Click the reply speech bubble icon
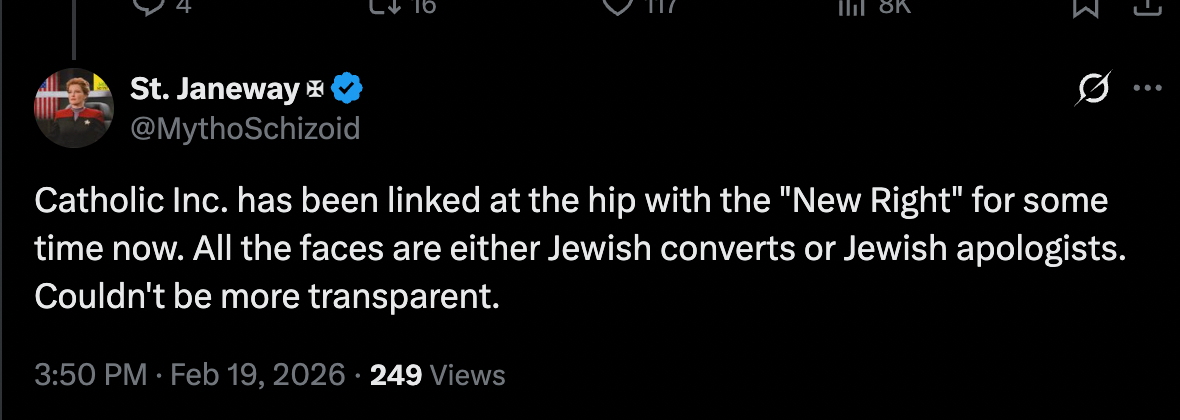Screen dimensions: 1180x420 click(147, 6)
